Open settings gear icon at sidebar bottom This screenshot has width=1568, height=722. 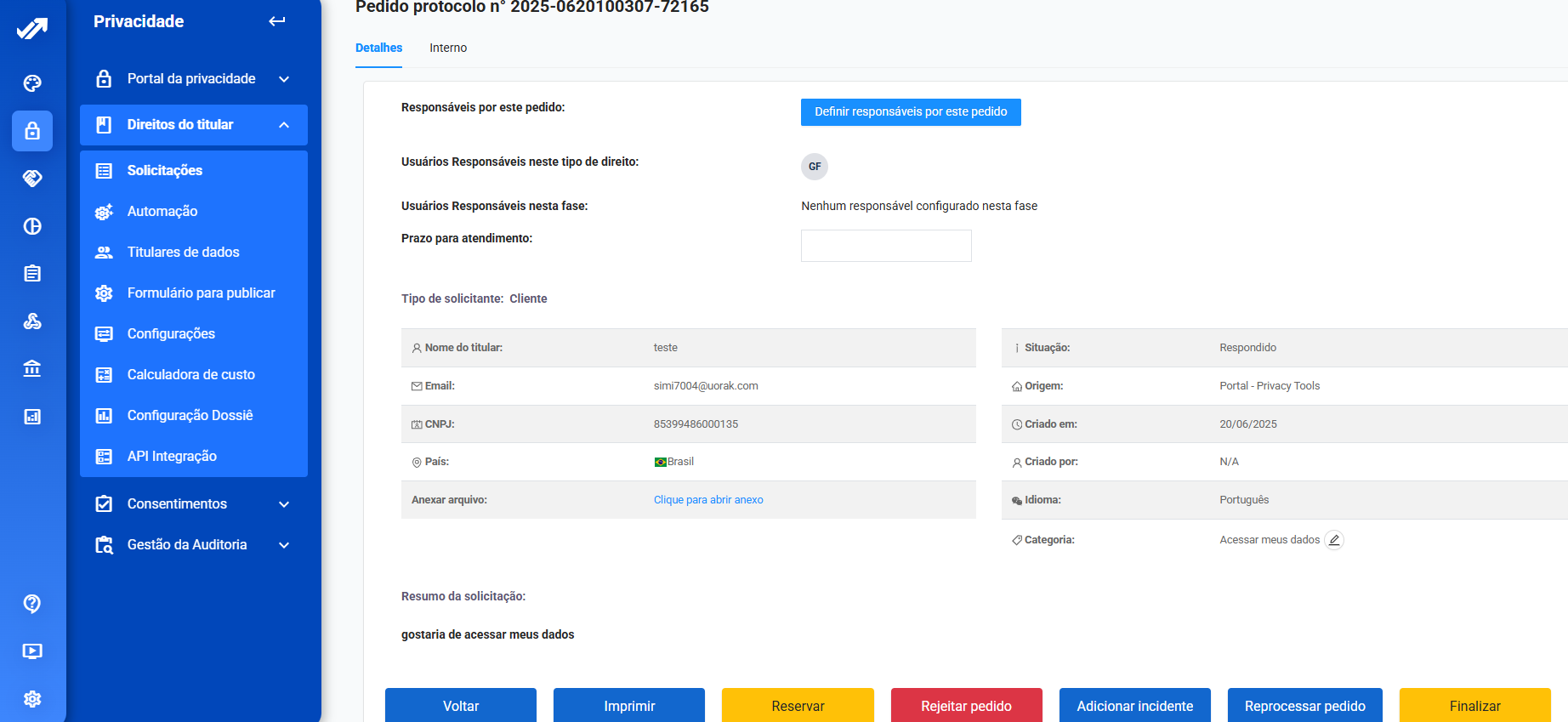click(32, 699)
